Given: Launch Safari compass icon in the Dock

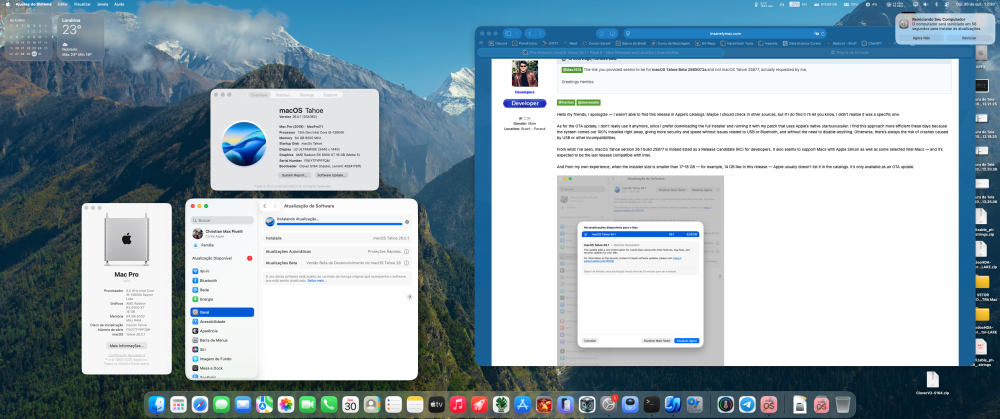Looking at the screenshot, I should pyautogui.click(x=200, y=404).
